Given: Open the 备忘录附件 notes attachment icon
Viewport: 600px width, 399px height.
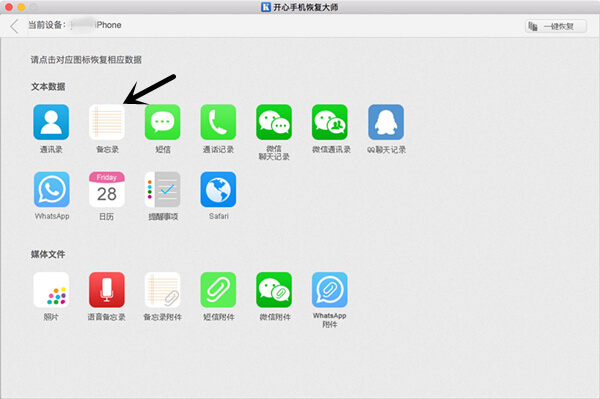Looking at the screenshot, I should click(x=163, y=290).
